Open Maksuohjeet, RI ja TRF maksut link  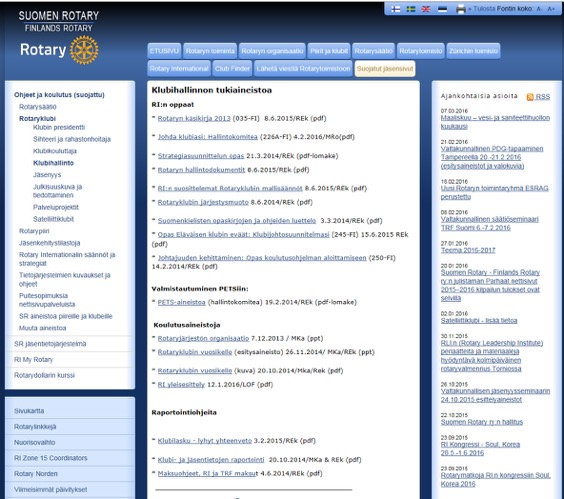pos(208,473)
